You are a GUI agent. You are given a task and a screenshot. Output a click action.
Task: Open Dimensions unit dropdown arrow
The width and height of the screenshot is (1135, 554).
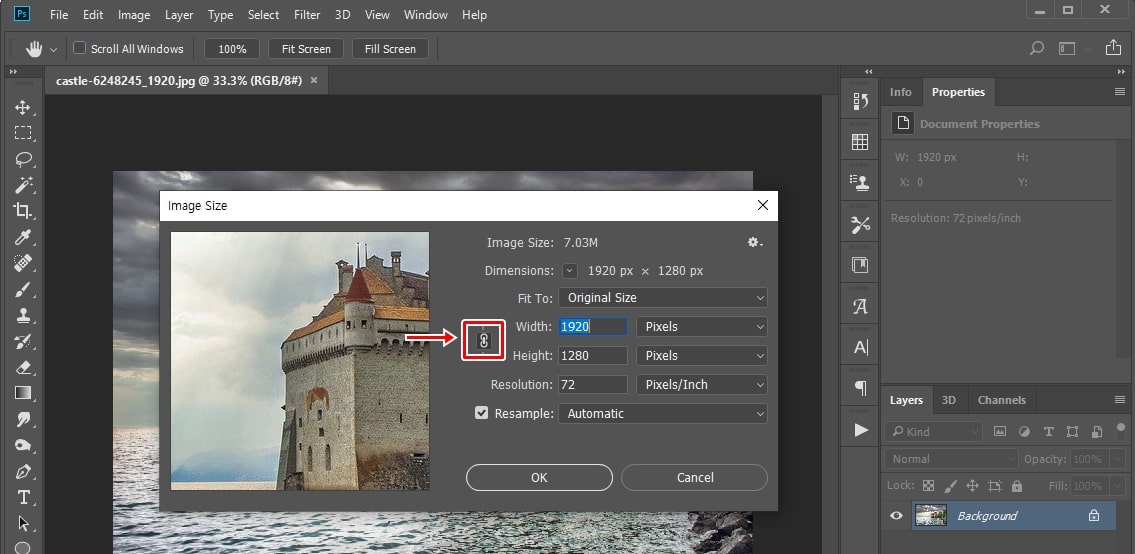click(x=570, y=271)
